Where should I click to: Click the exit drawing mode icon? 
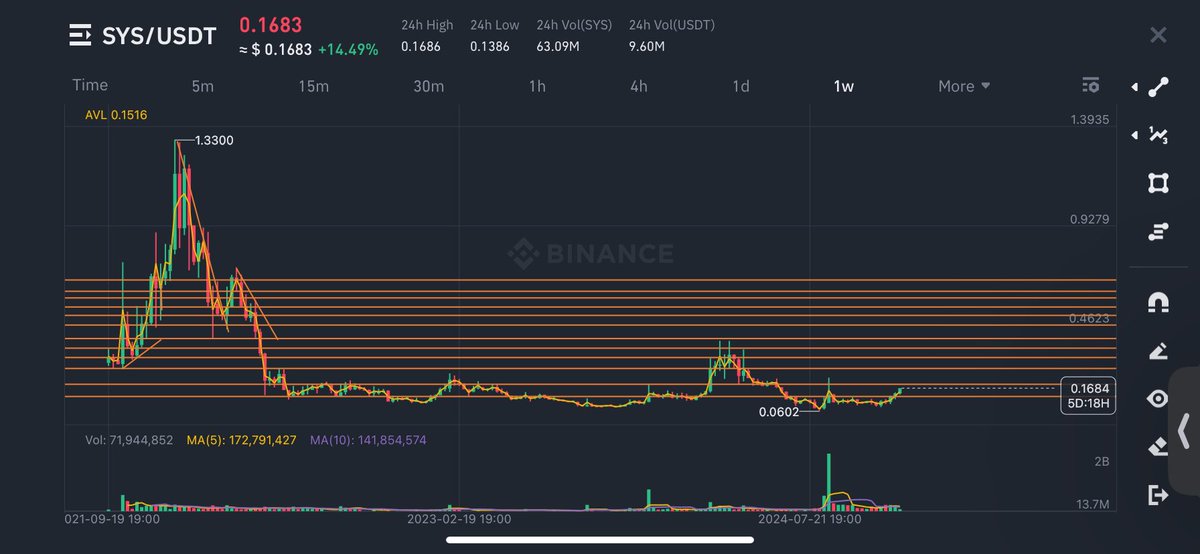(x=1158, y=494)
